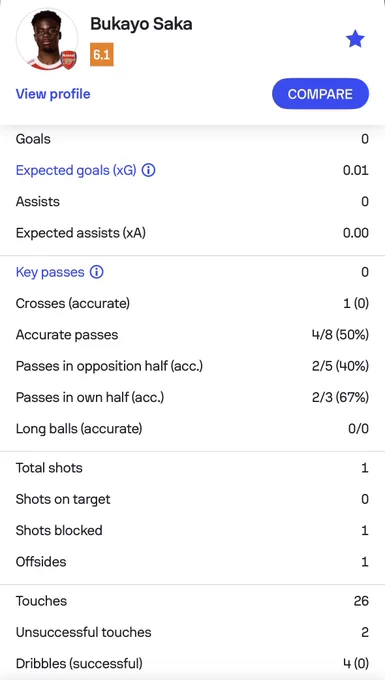
Task: Open the View profile link
Action: [53, 94]
